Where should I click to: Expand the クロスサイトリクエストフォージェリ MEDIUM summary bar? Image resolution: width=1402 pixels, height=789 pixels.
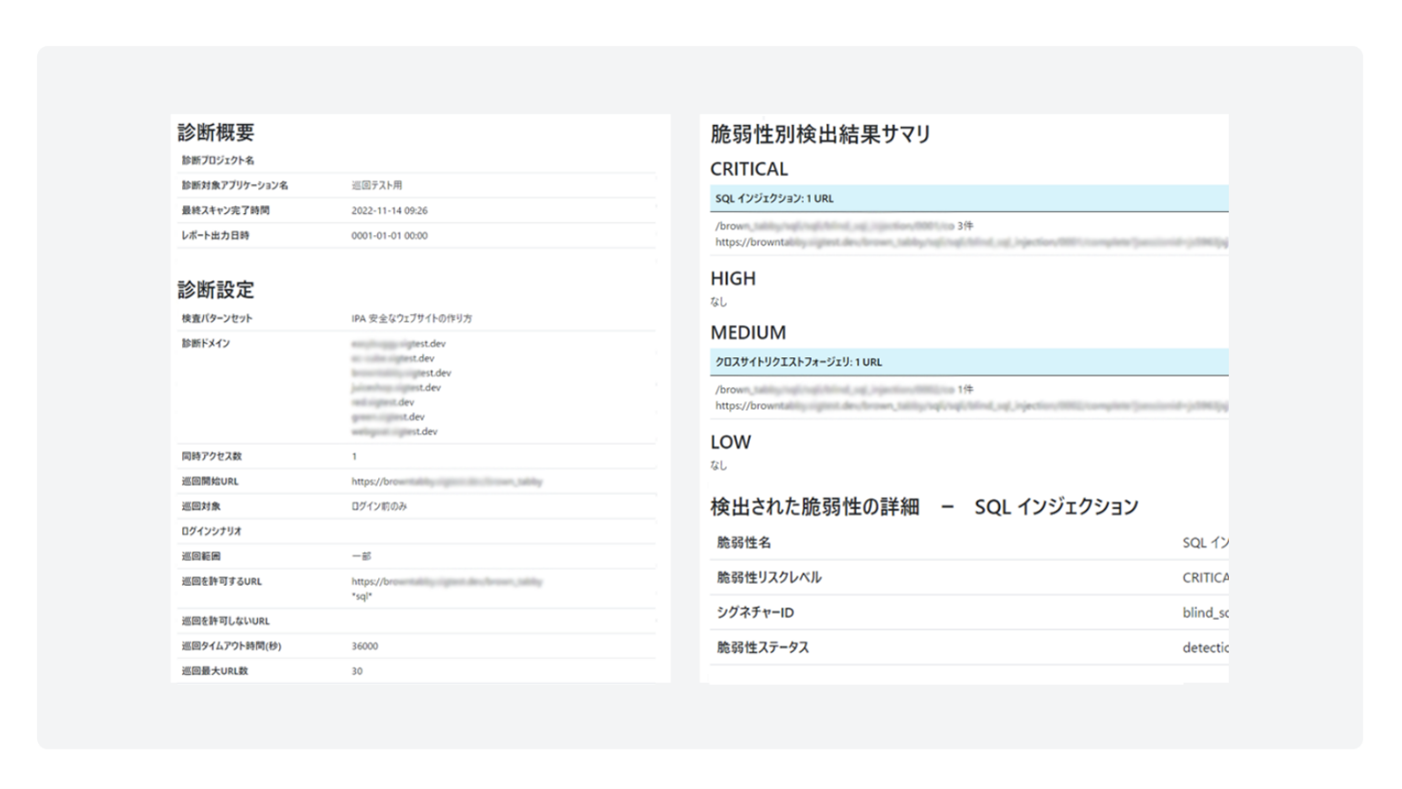point(965,361)
